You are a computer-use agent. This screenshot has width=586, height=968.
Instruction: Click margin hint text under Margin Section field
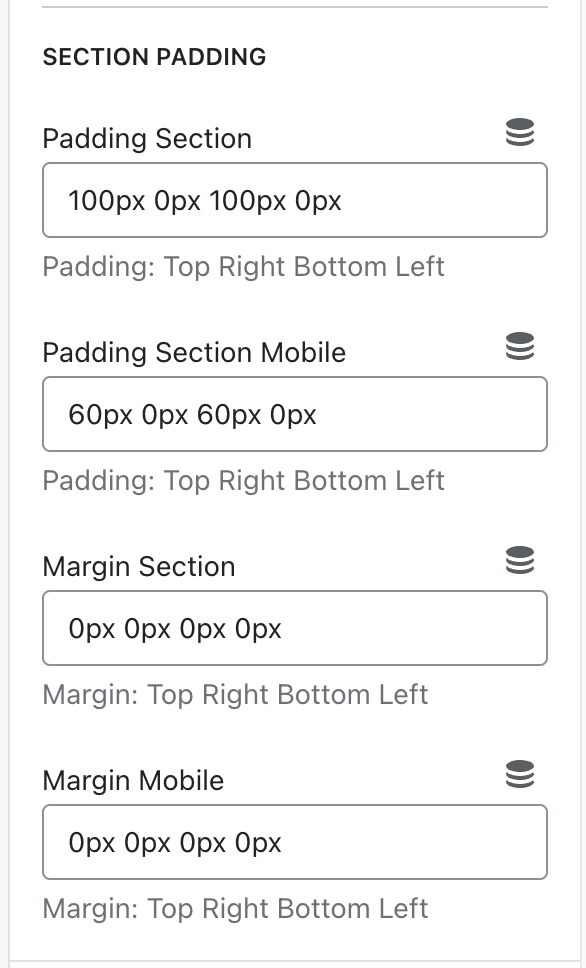point(235,695)
